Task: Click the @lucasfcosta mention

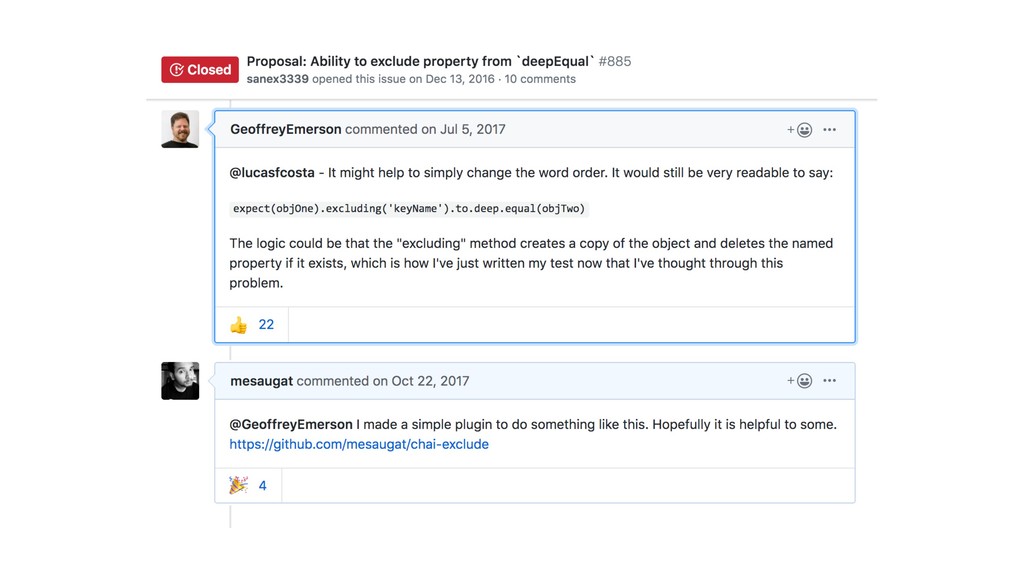Action: tap(272, 173)
